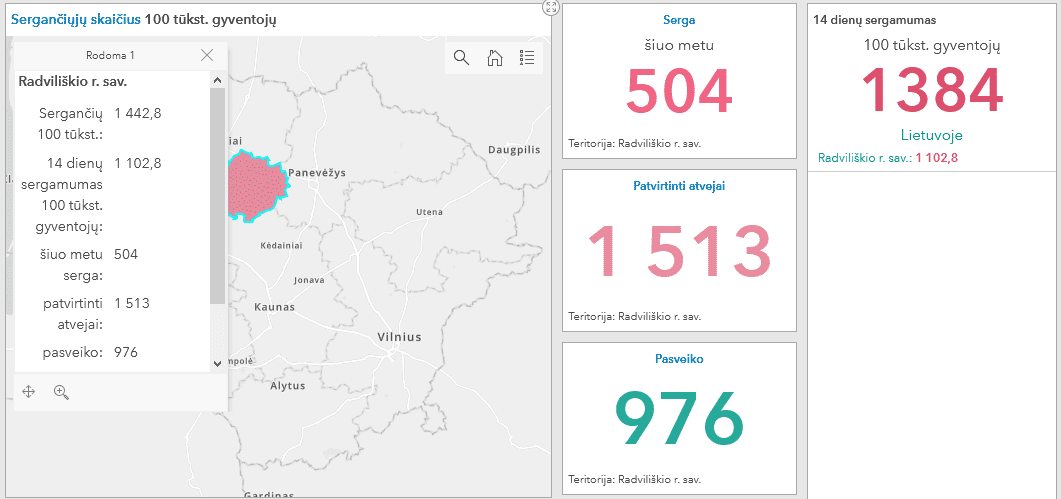Click the pan icon in popup footer
1061x499 pixels.
point(28,391)
